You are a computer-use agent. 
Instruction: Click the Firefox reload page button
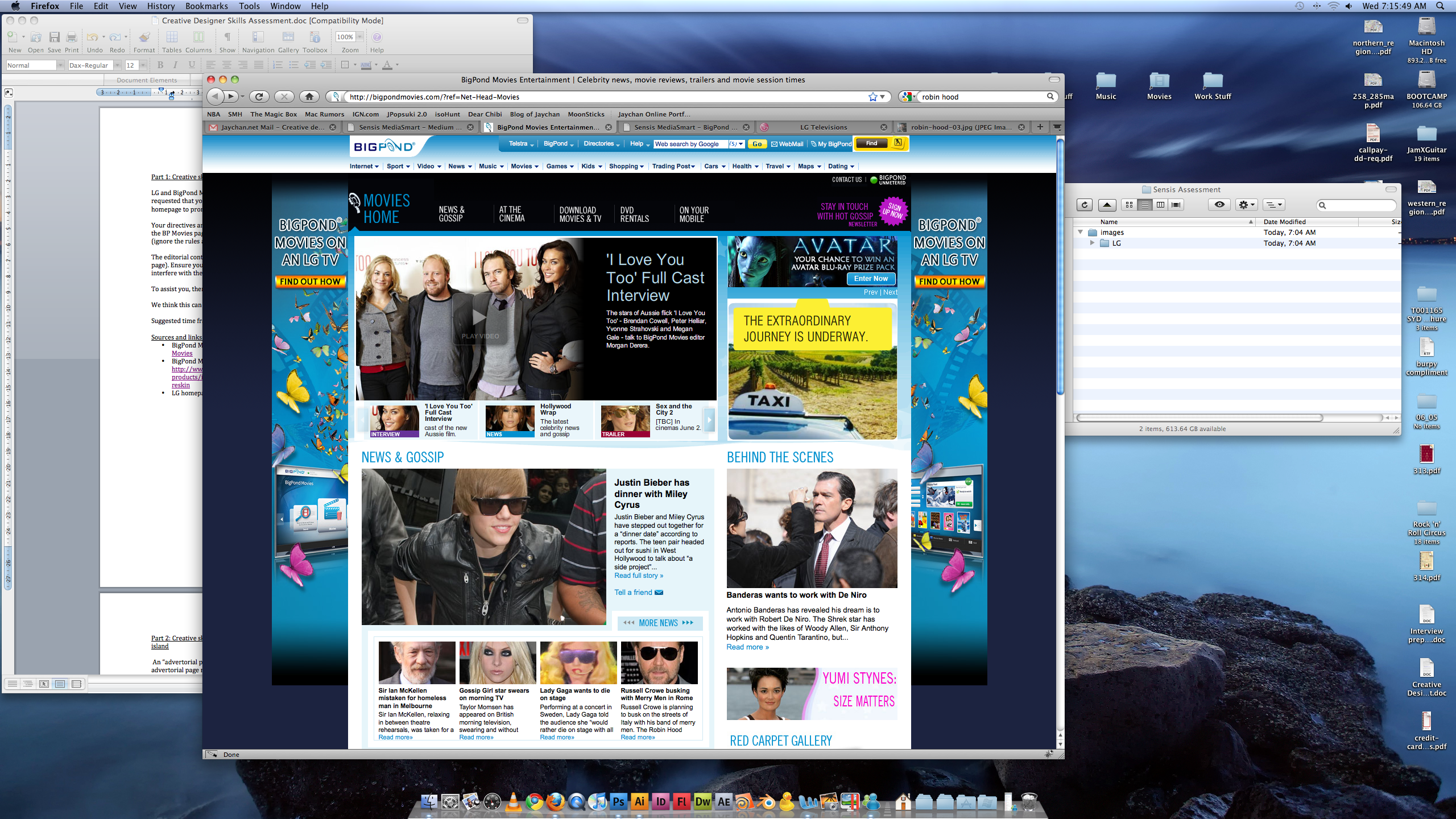click(259, 97)
